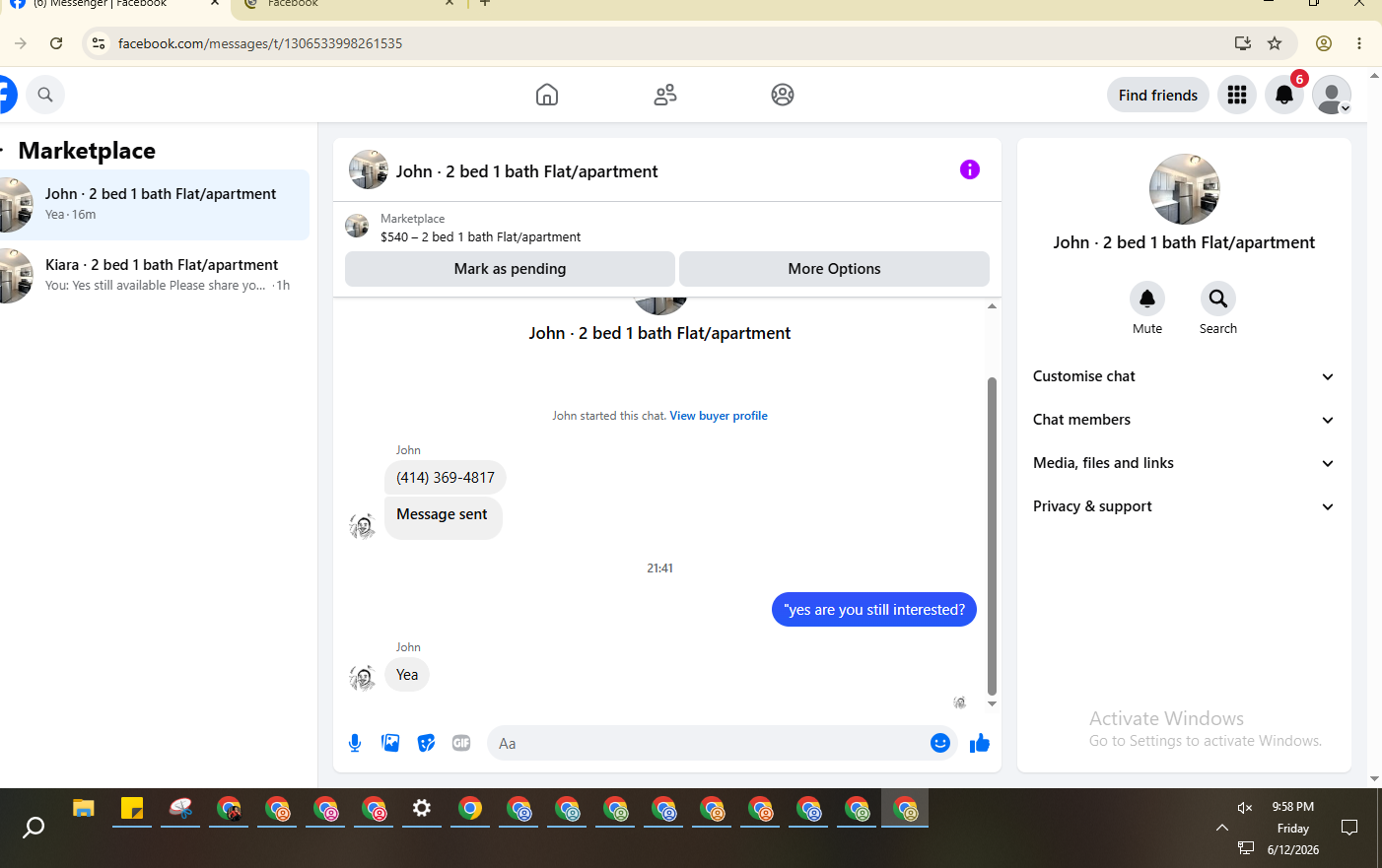The image size is (1382, 868).
Task: Attach a photo with the image icon
Action: pos(390,743)
